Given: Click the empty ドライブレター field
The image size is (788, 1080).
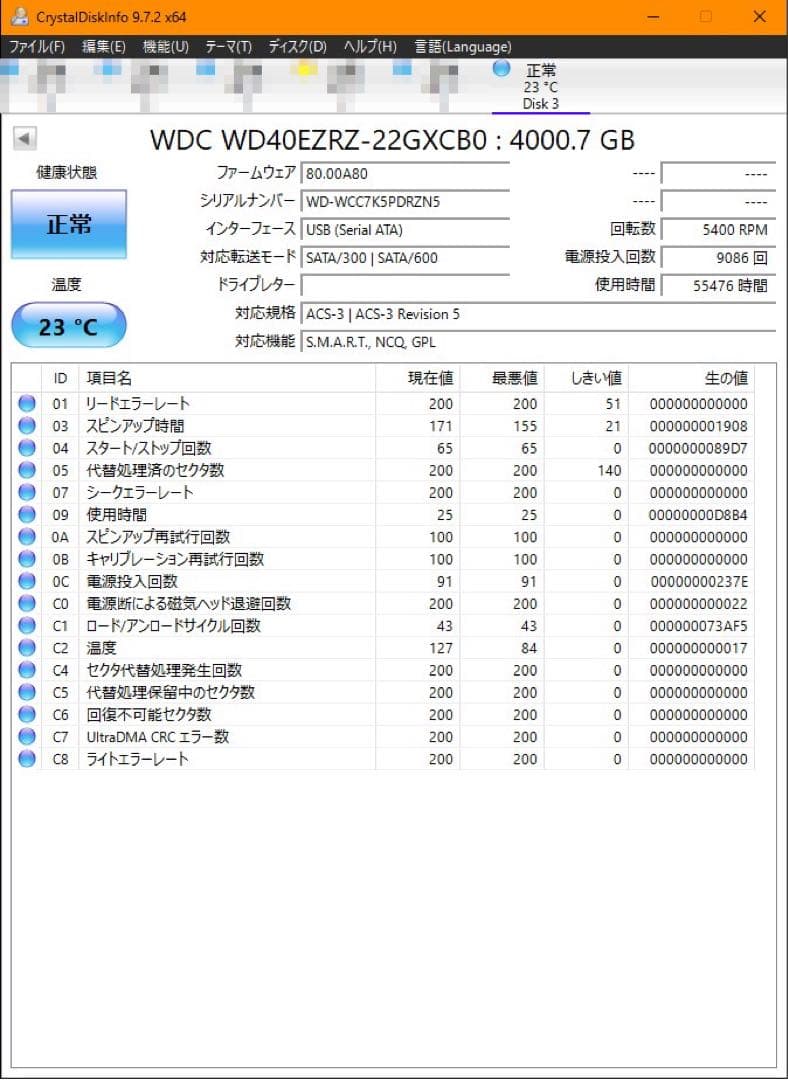Looking at the screenshot, I should [405, 285].
